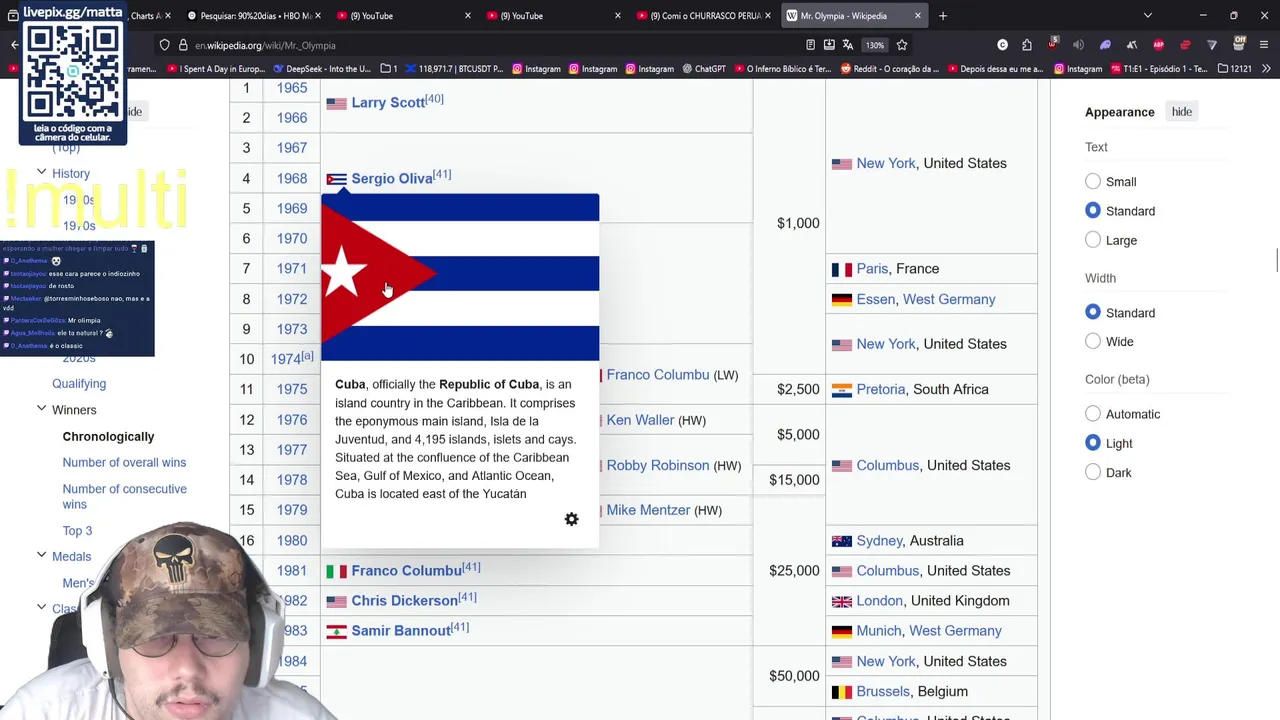This screenshot has height=720, width=1280.
Task: Open popup settings gear icon
Action: 571,519
